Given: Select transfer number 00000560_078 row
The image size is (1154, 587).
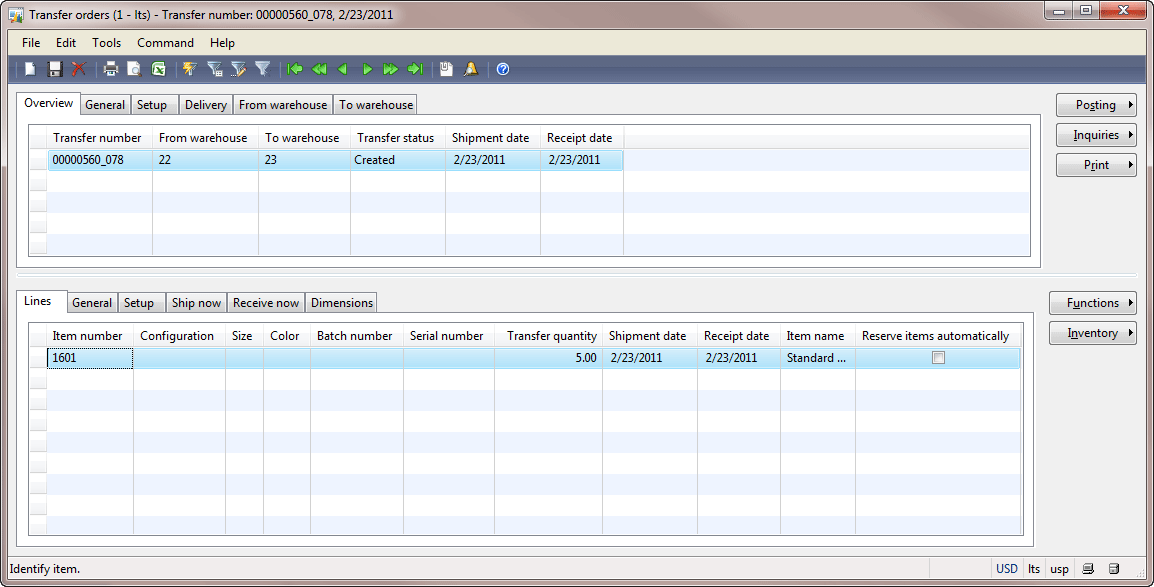Looking at the screenshot, I should coord(336,160).
